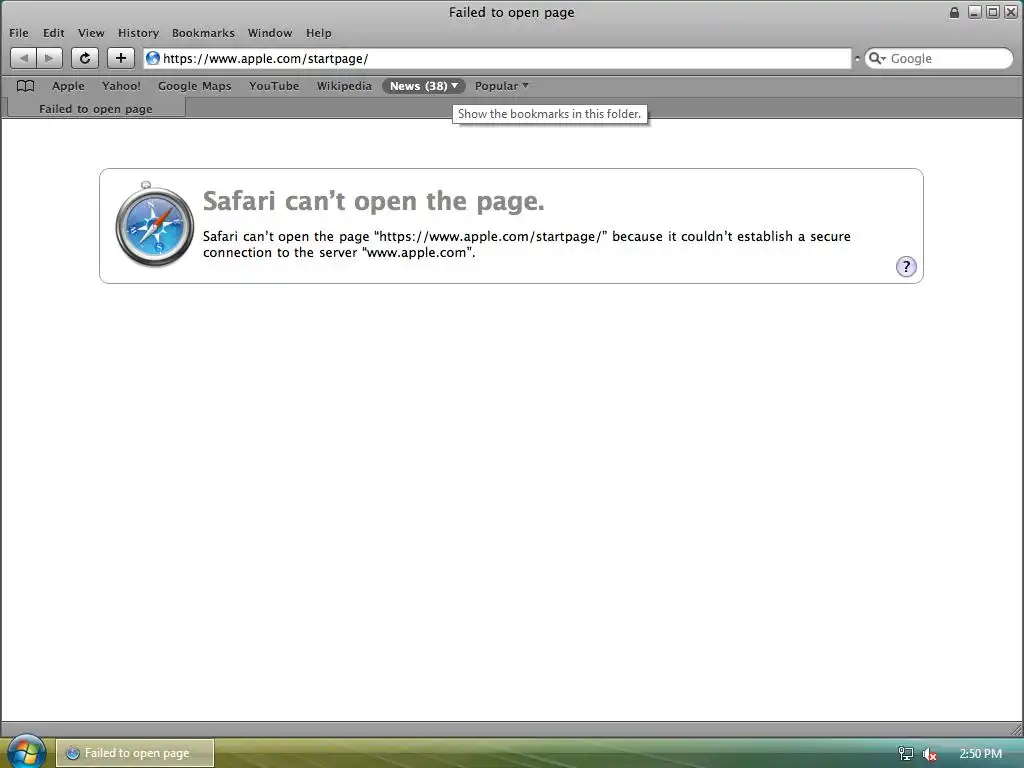Minimize the Safari window

tap(975, 12)
